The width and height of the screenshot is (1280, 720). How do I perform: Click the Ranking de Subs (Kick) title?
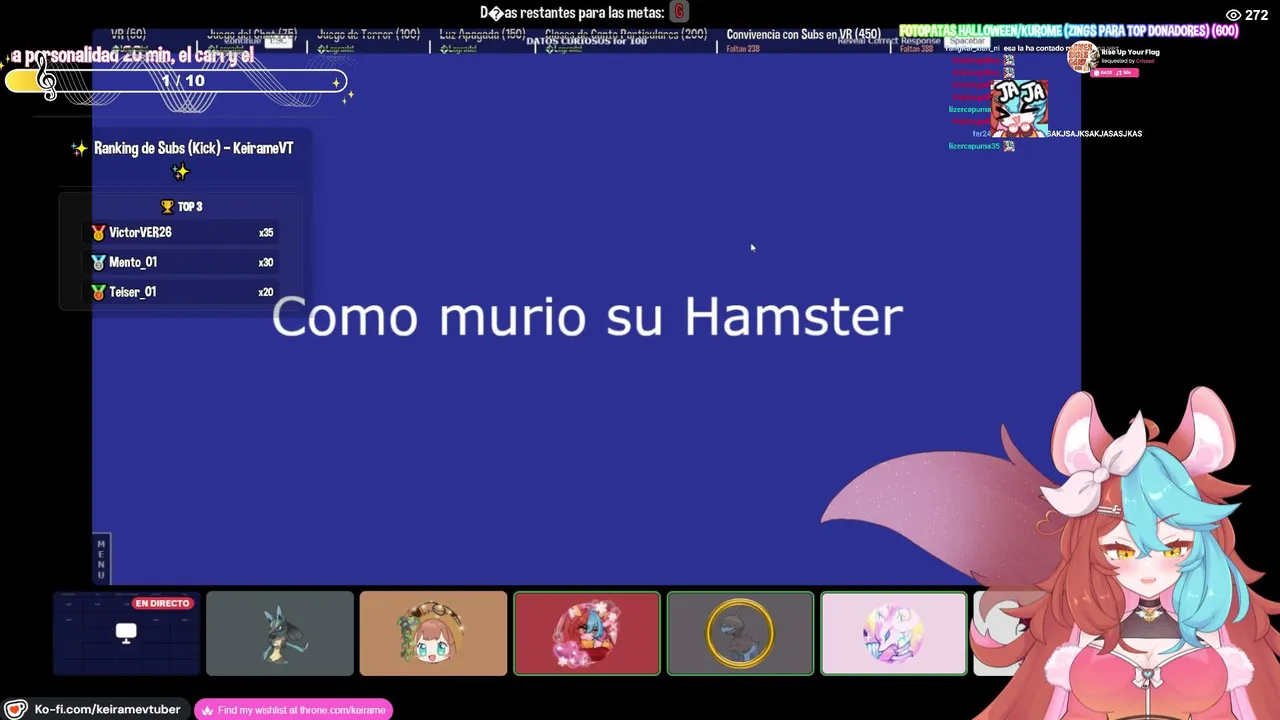click(193, 148)
